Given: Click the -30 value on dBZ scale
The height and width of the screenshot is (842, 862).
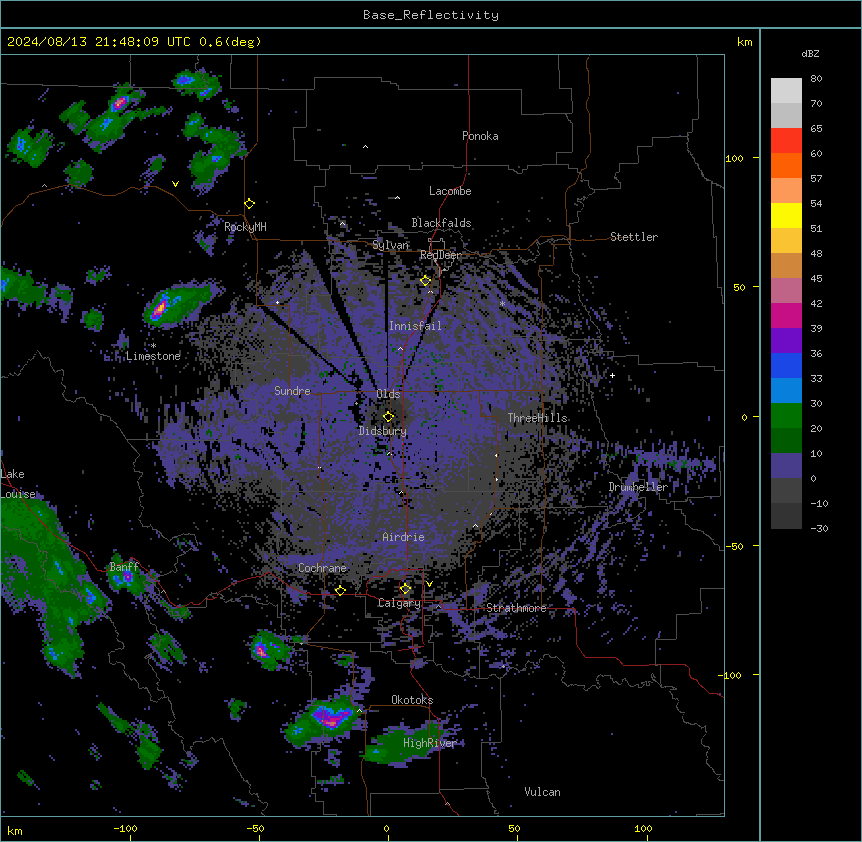Looking at the screenshot, I should (819, 529).
